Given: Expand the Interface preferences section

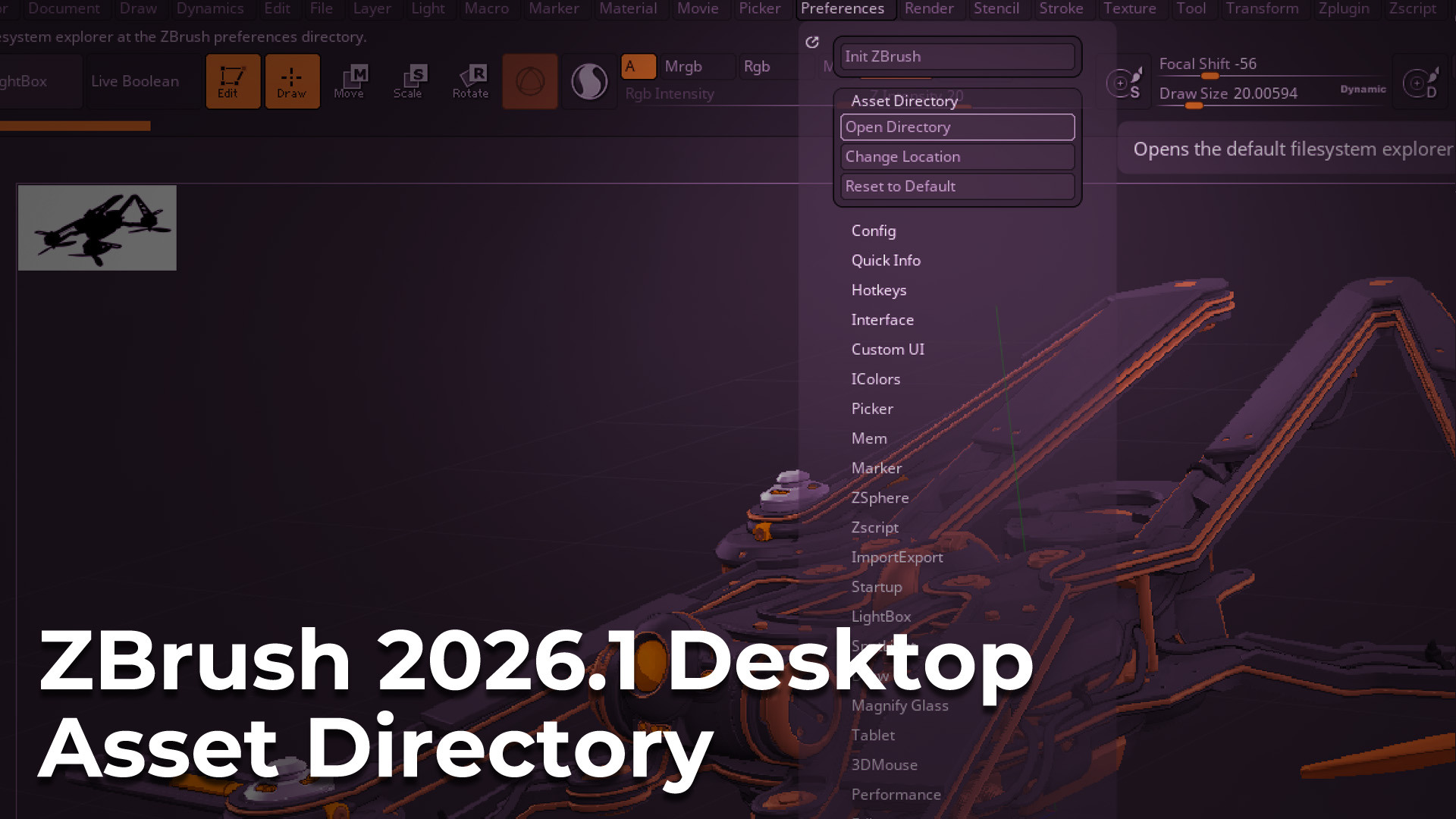Looking at the screenshot, I should click(882, 319).
